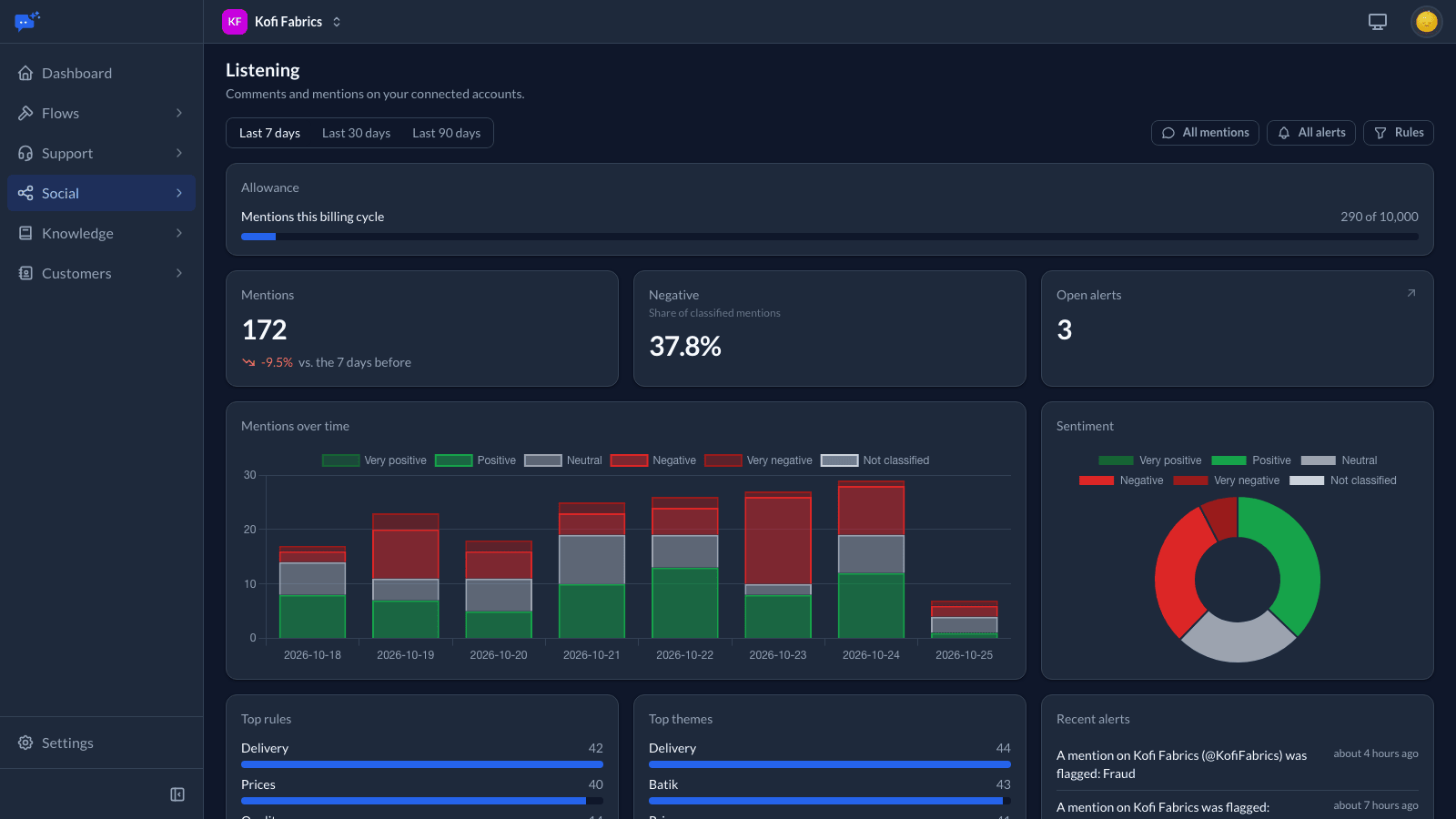Click the monitor display icon

[1378, 22]
